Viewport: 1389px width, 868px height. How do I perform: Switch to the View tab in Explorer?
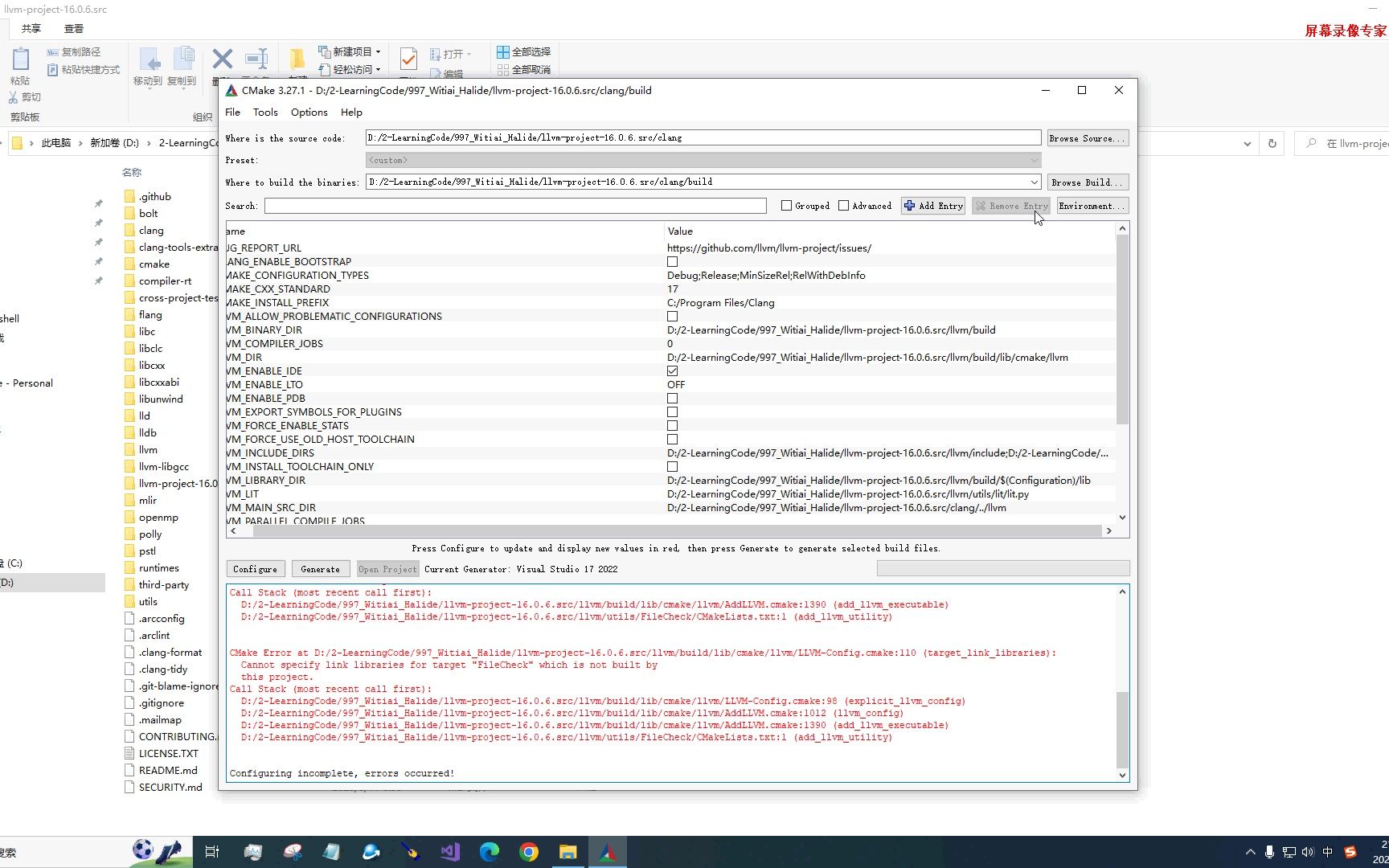pos(74,28)
